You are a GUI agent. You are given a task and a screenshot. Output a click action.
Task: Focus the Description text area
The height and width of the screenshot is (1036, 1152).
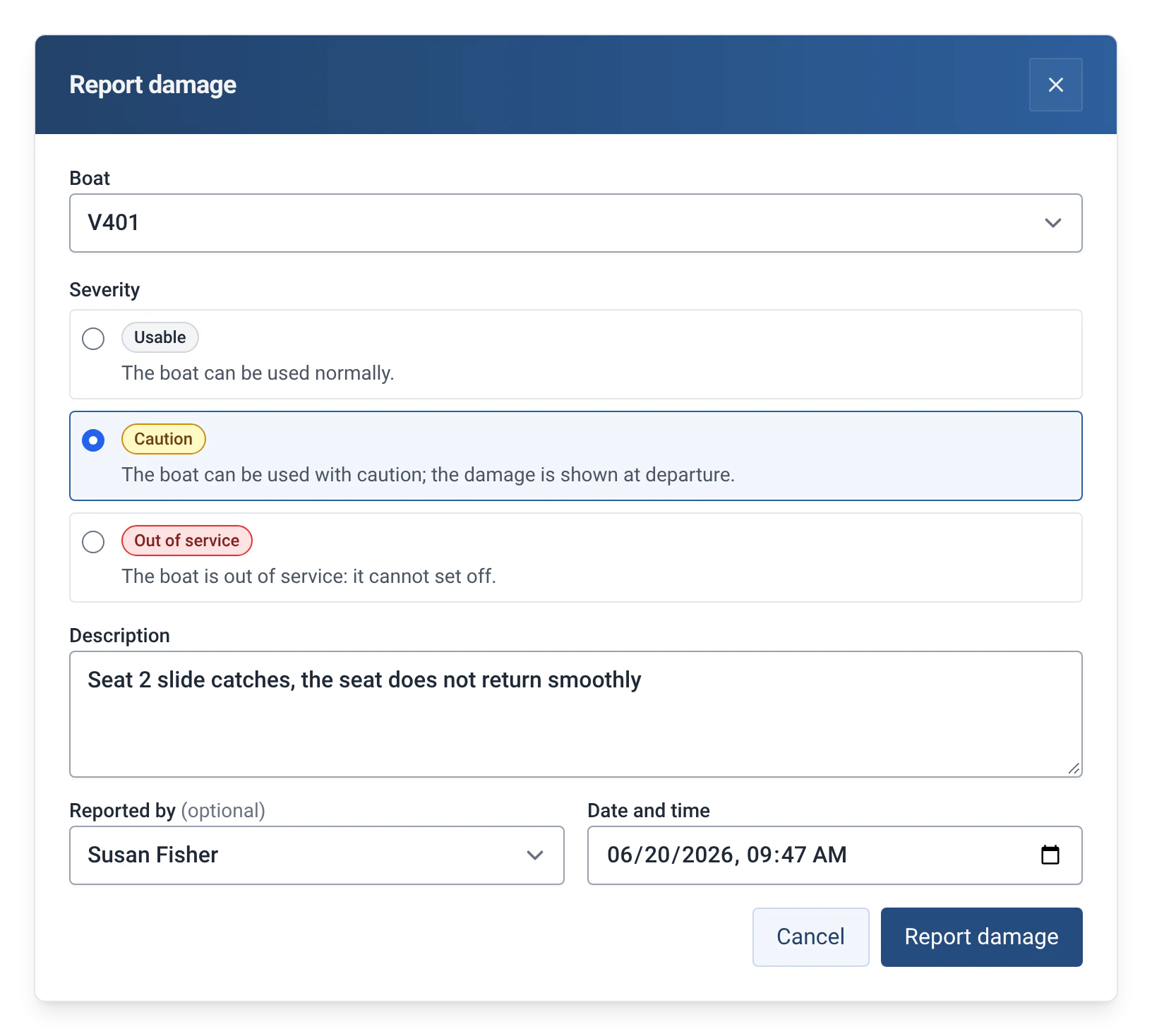tap(576, 714)
